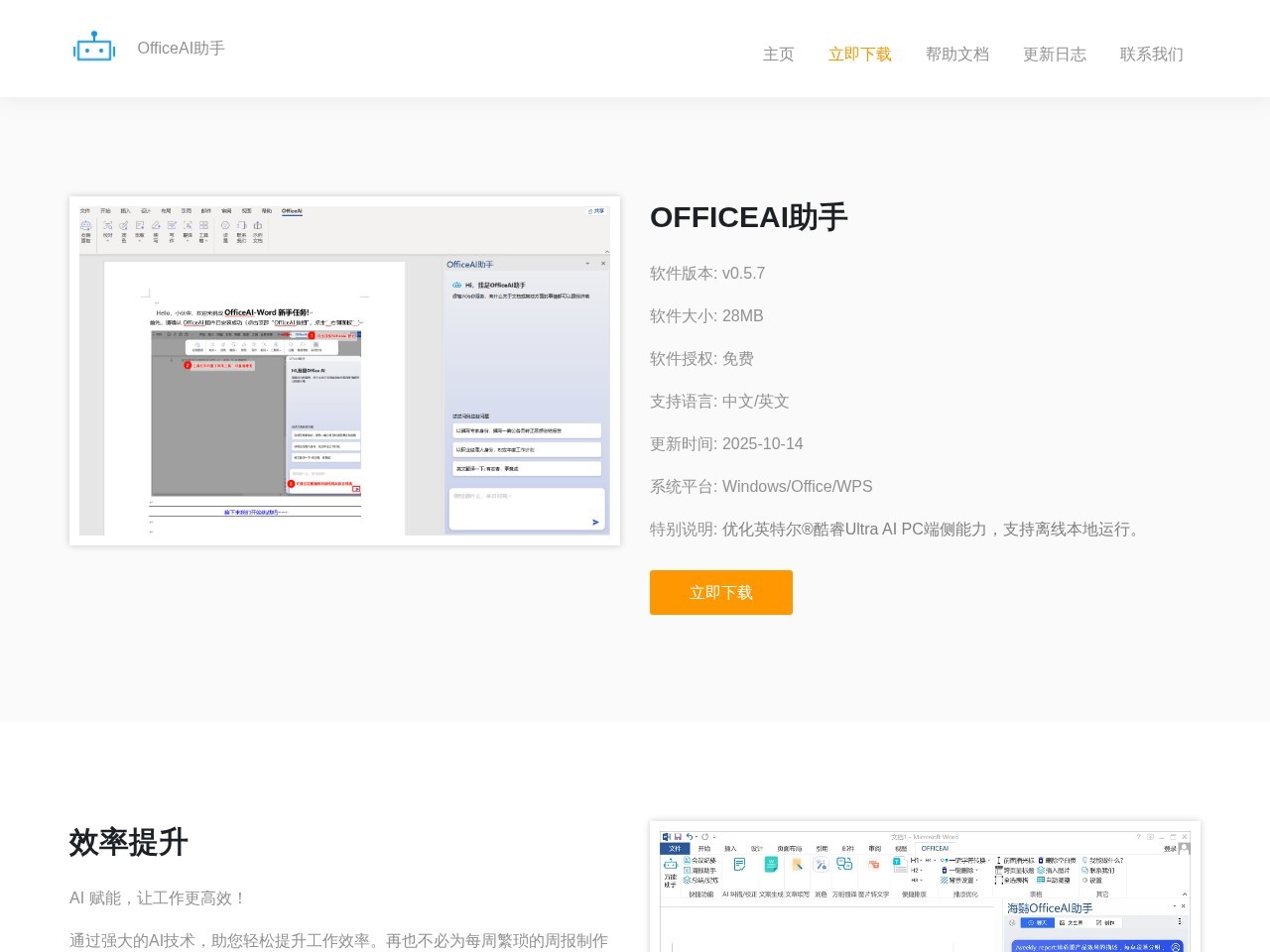Click the orange 立即下载 download button

pos(721,592)
